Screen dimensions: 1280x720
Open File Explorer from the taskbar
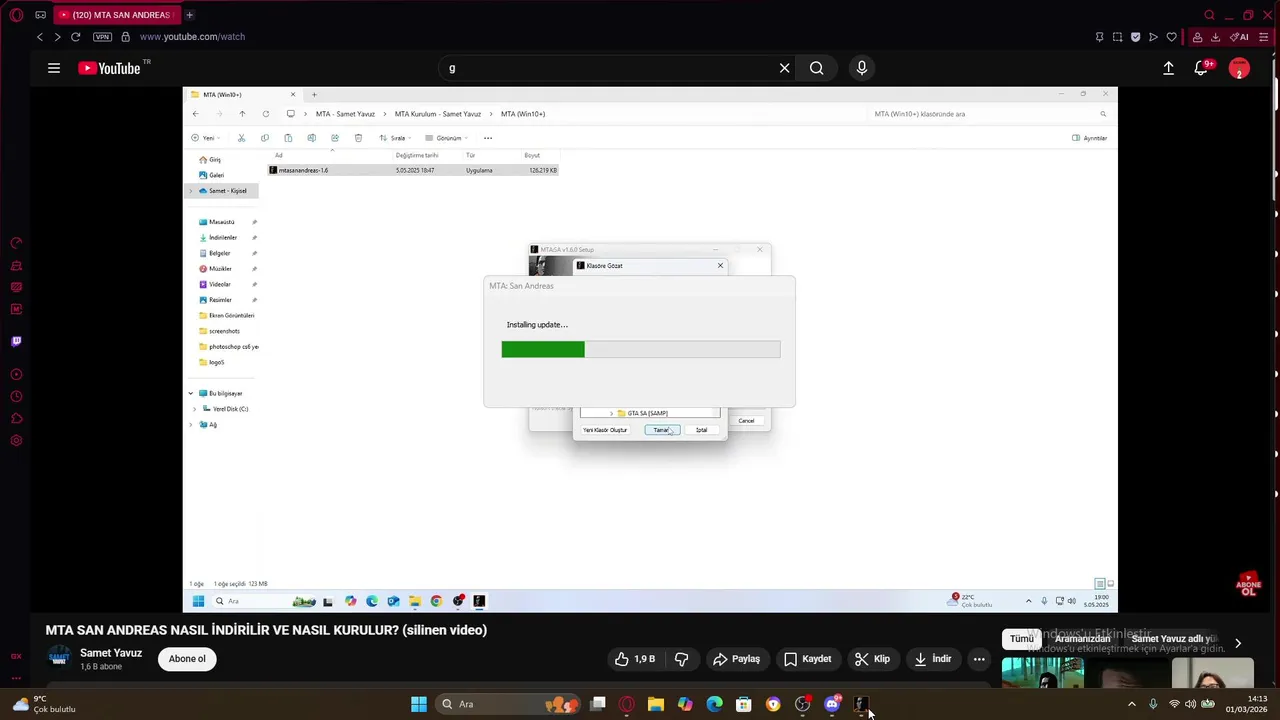pyautogui.click(x=656, y=704)
